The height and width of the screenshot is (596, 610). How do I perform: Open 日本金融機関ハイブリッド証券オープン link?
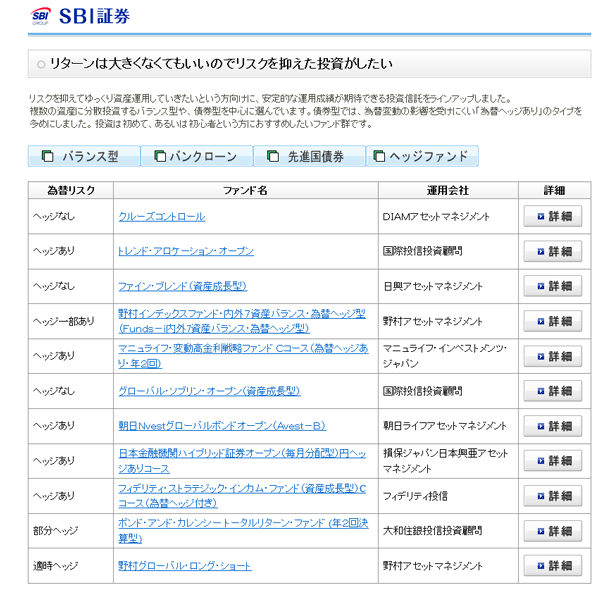click(x=242, y=461)
